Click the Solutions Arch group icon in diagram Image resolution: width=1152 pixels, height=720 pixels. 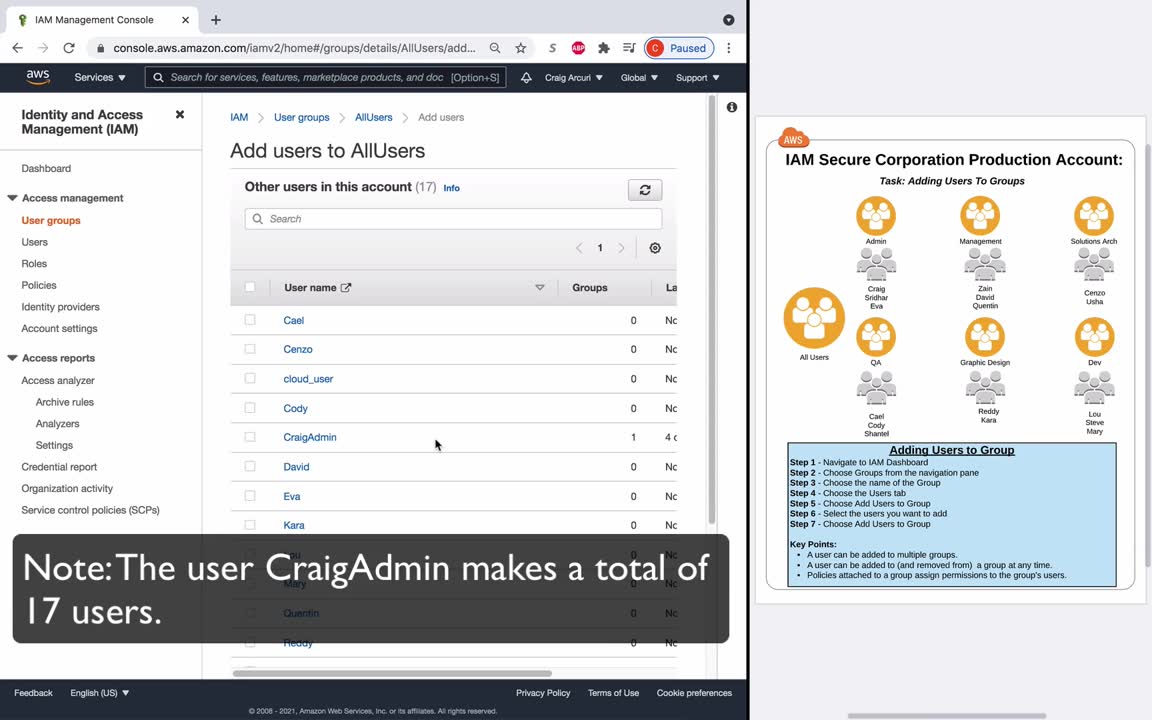[1094, 215]
